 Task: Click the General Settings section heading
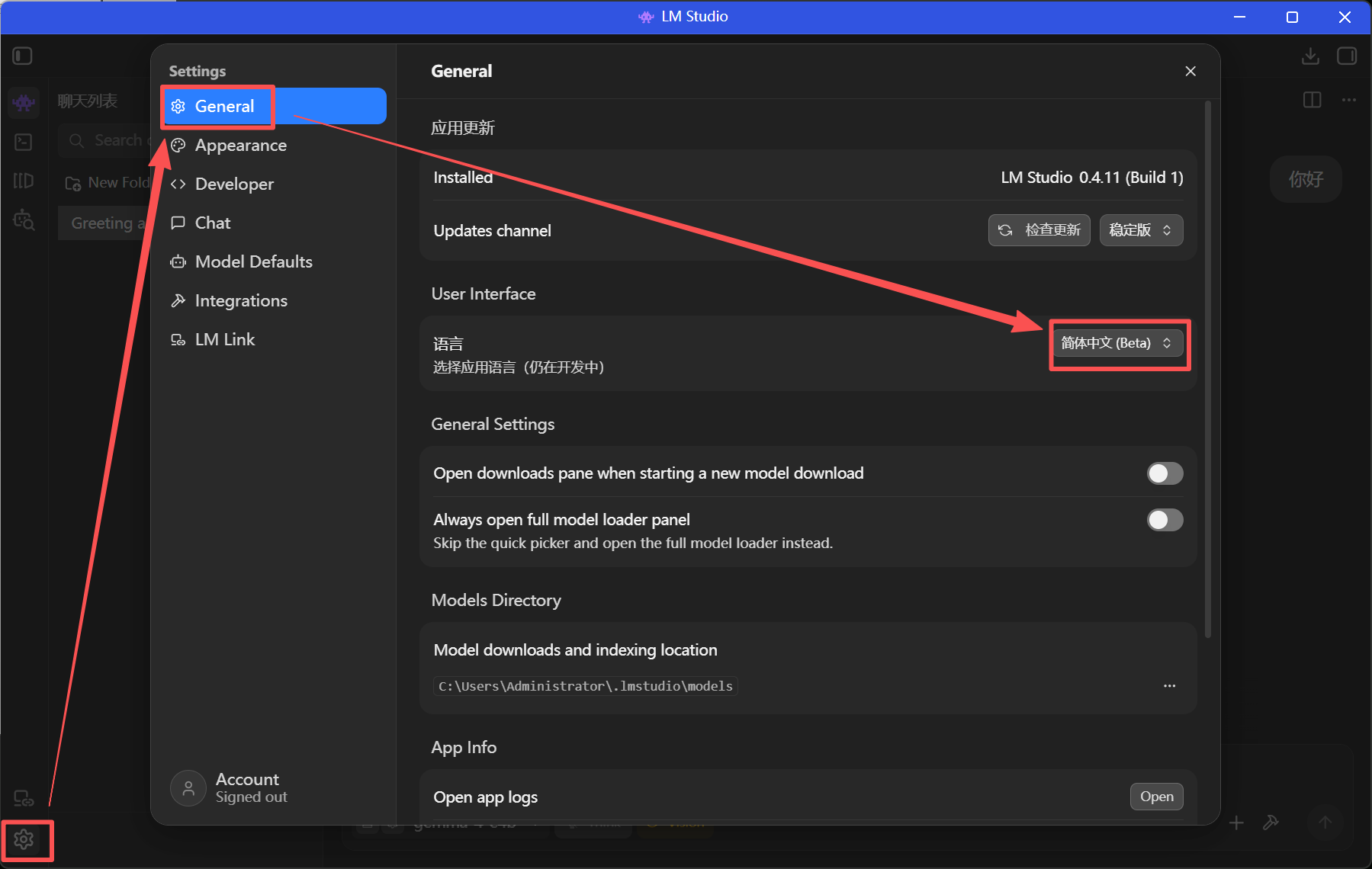493,425
